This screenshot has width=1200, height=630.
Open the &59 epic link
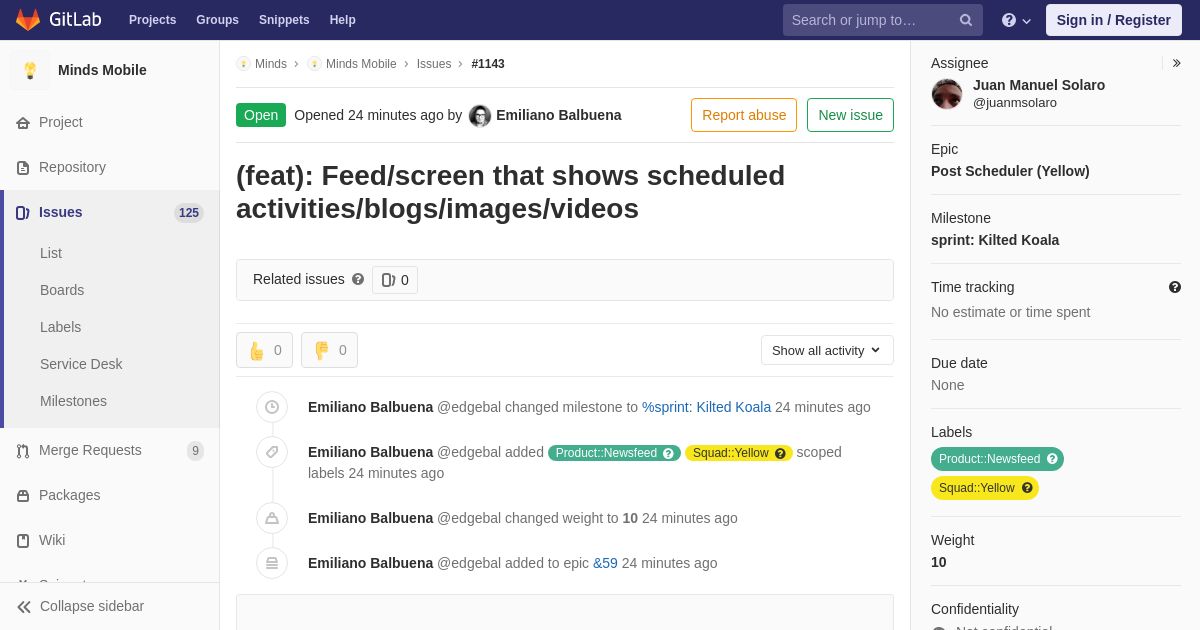[605, 563]
